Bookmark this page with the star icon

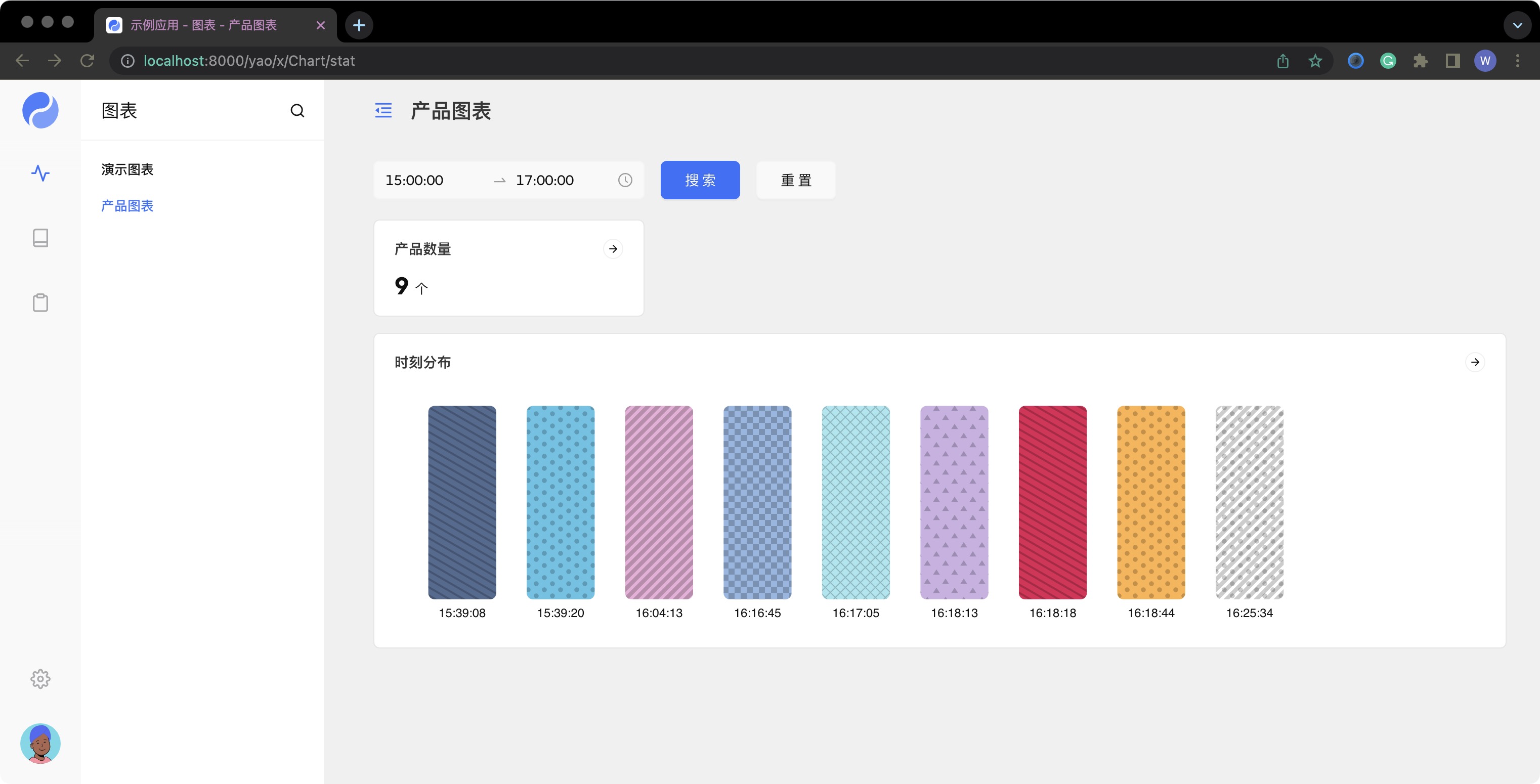pyautogui.click(x=1315, y=60)
